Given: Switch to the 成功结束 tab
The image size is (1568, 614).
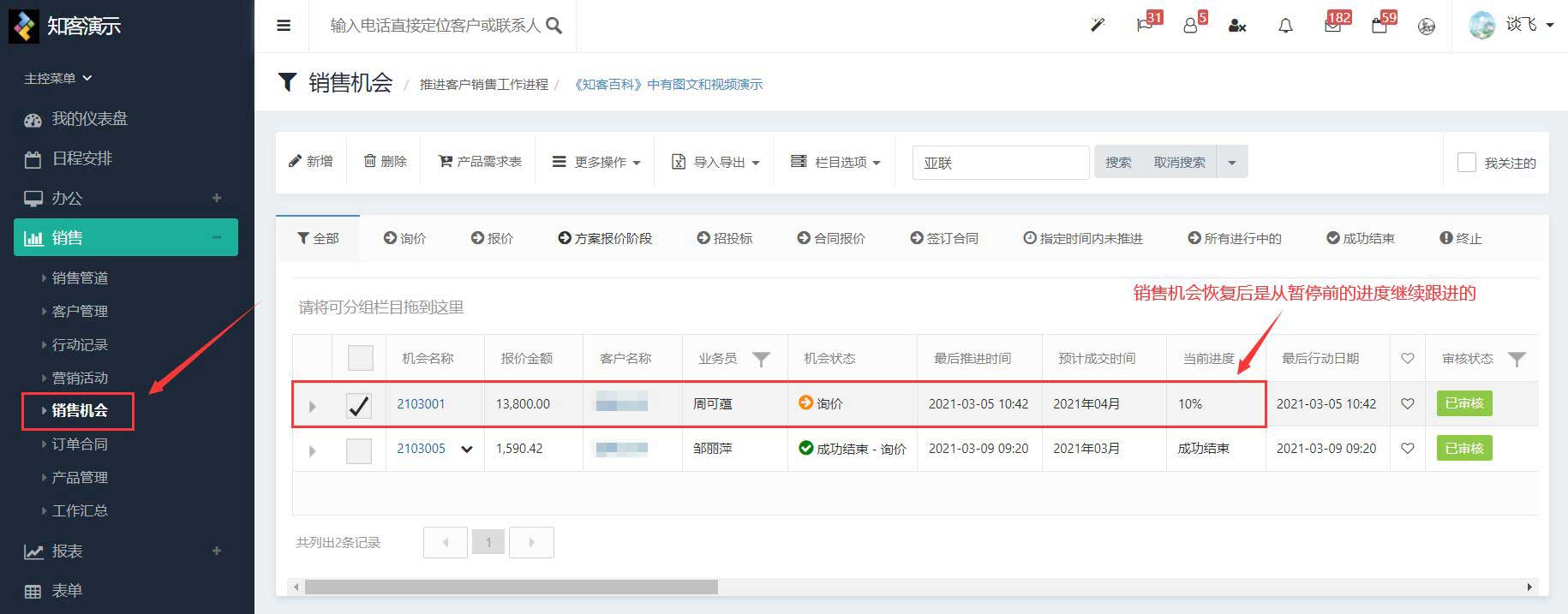Looking at the screenshot, I should tap(1360, 238).
